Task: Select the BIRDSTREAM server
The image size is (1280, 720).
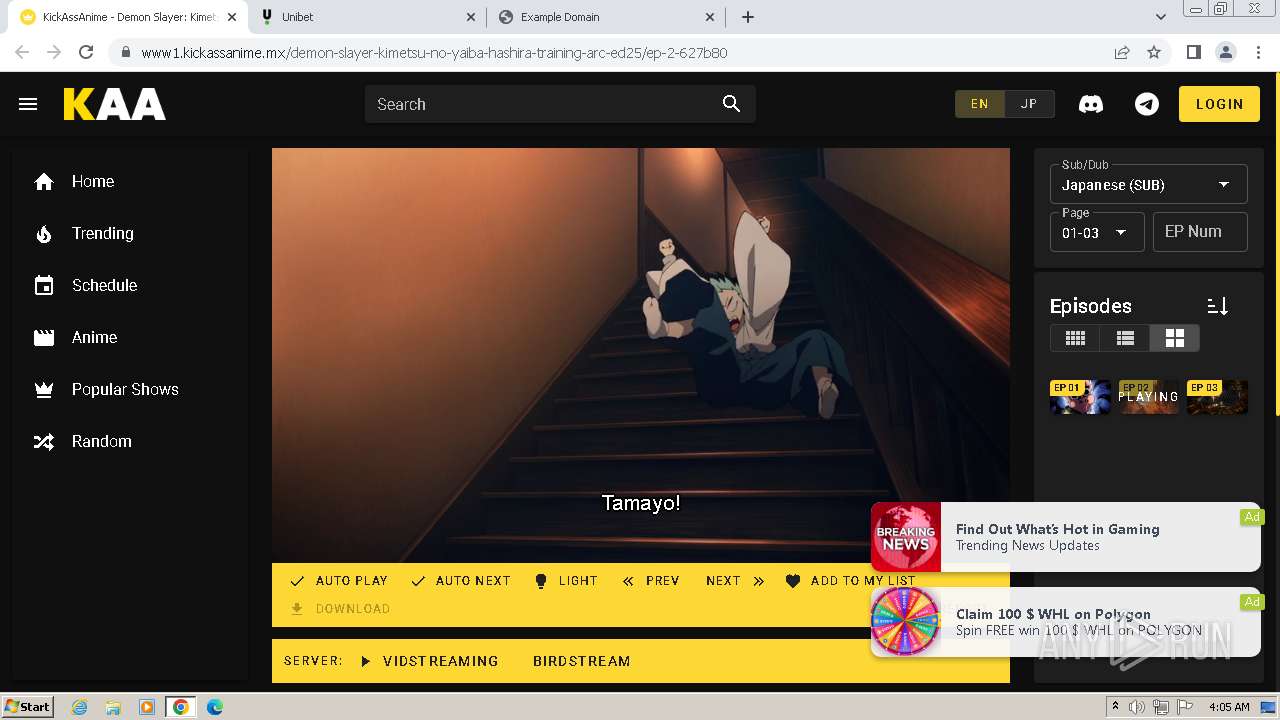Action: (x=581, y=661)
